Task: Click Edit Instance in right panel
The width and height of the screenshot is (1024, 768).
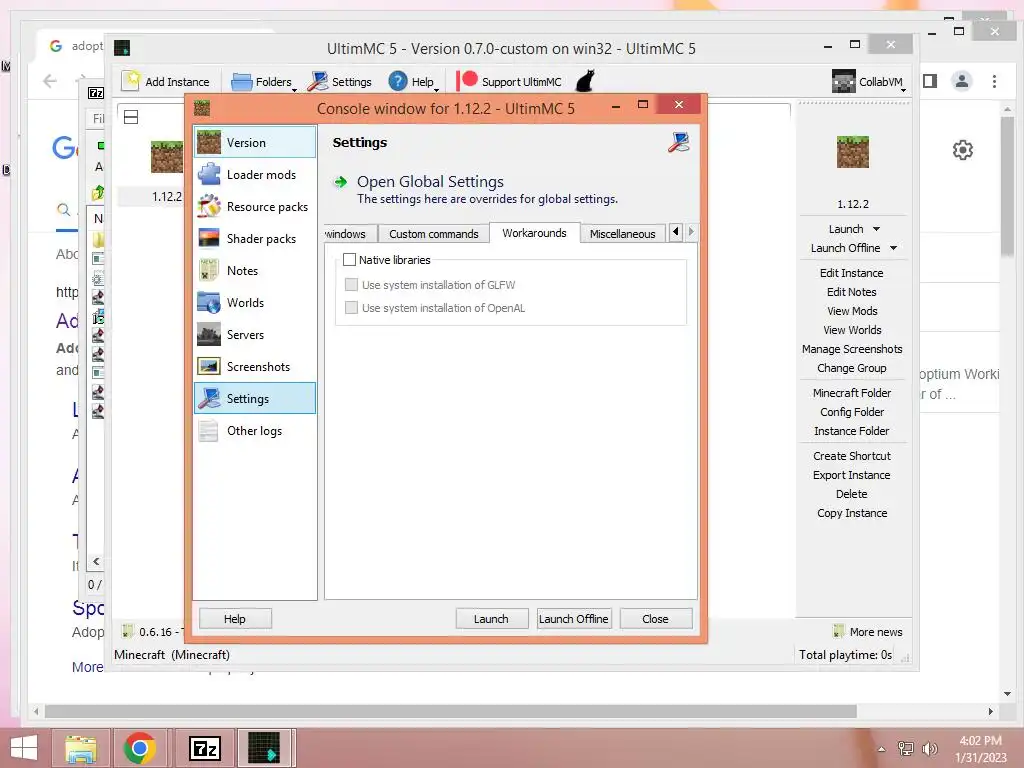Action: tap(852, 273)
